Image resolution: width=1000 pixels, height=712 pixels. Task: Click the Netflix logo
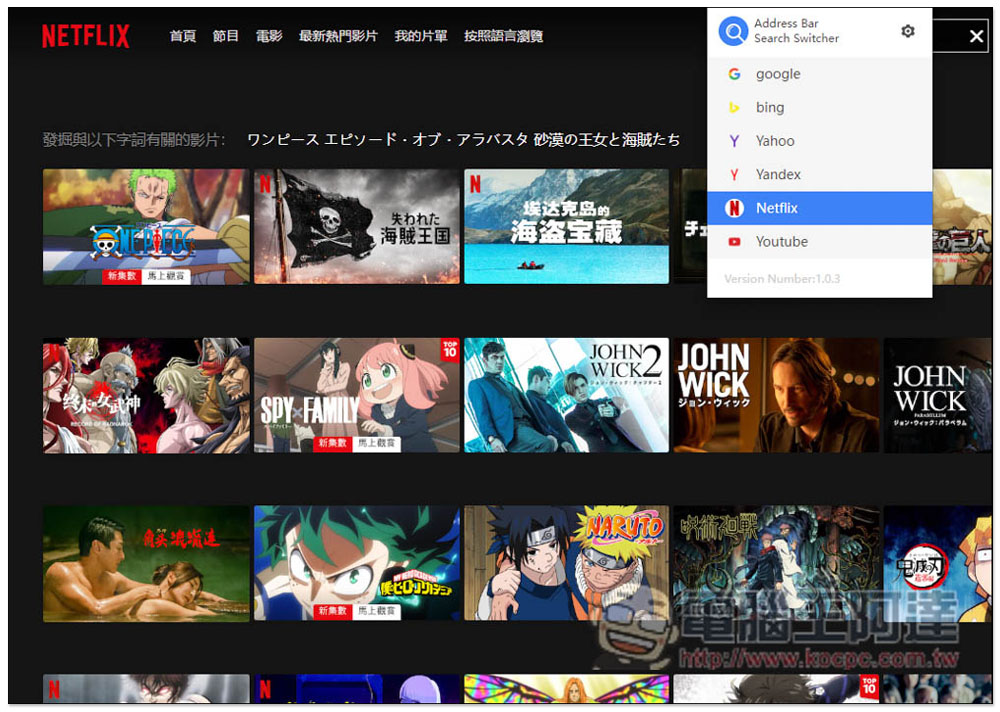pos(85,36)
